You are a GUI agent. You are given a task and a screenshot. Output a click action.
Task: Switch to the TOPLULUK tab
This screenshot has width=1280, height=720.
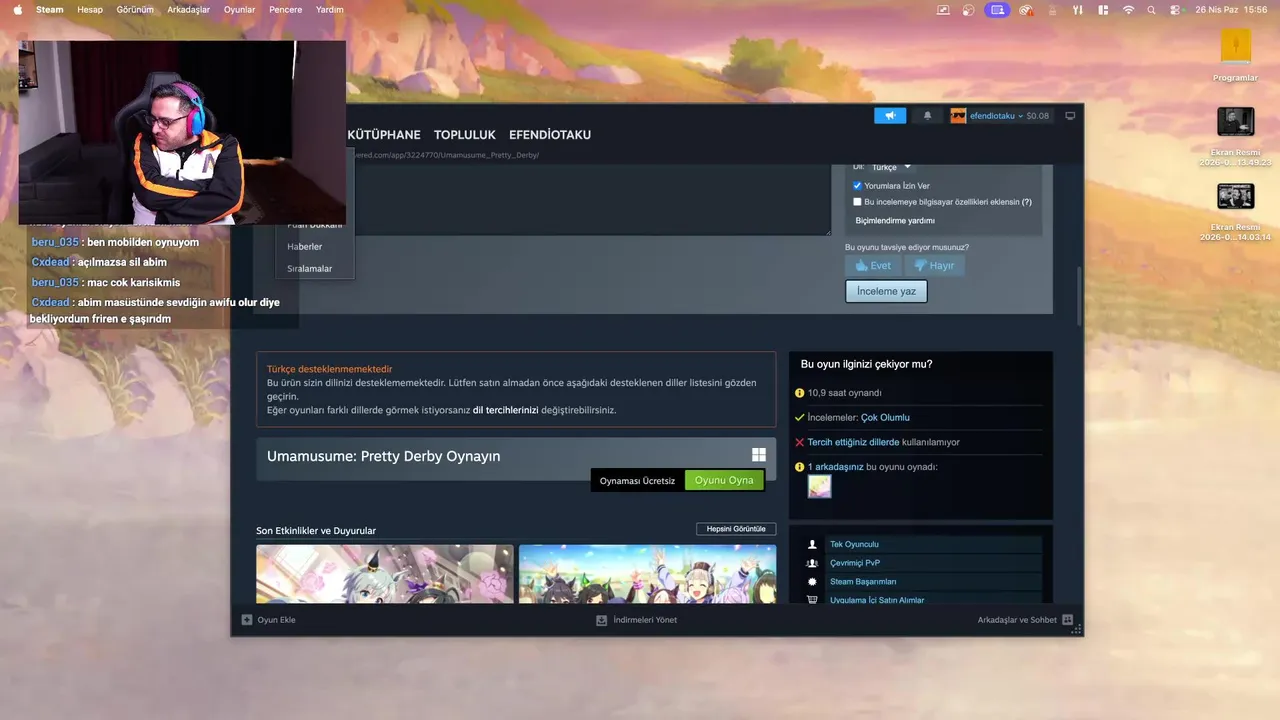point(465,135)
